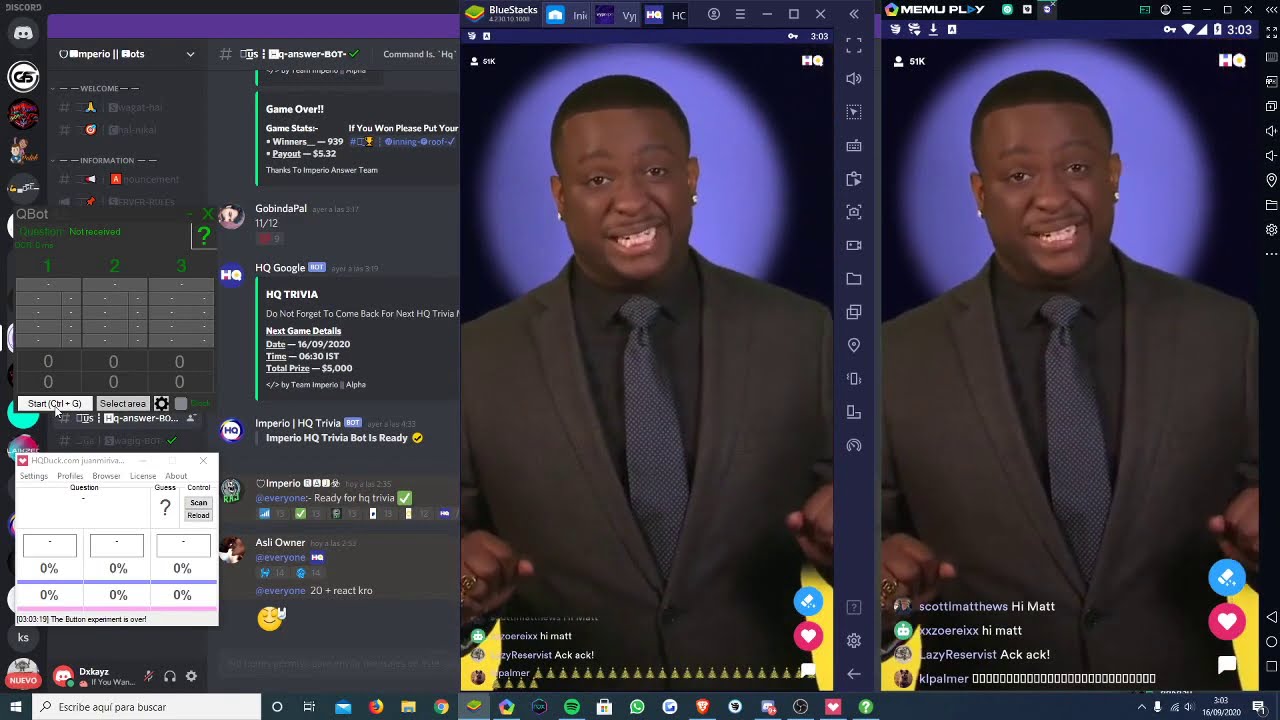Click the QBot green question mark icon

pos(203,236)
